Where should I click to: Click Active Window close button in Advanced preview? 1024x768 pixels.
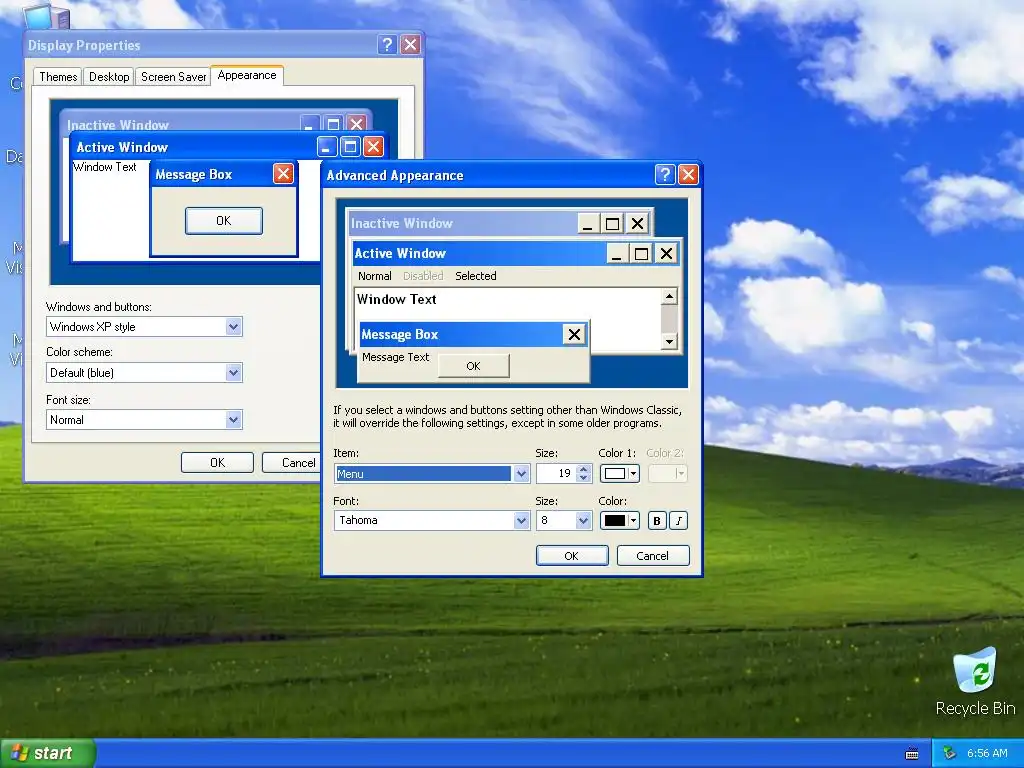pos(666,253)
